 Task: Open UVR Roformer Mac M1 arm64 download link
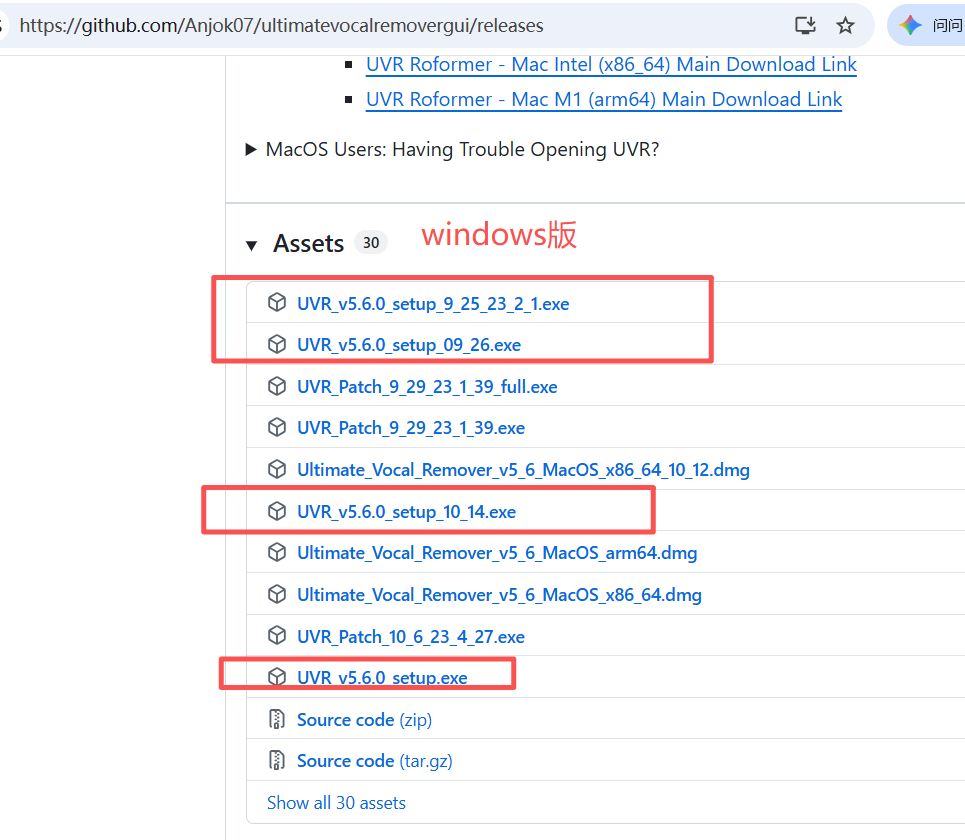coord(604,100)
